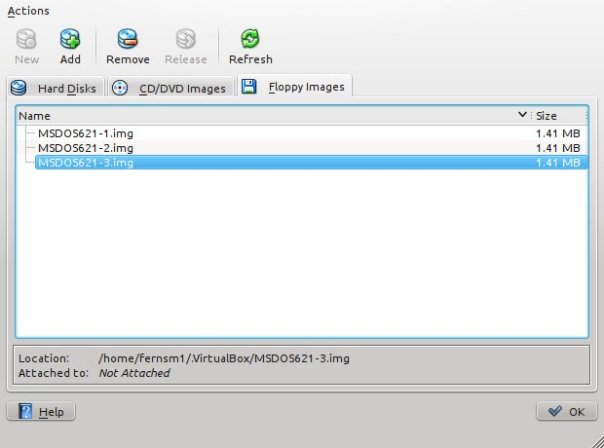
Task: Click the location path /home/fernsm1/.VirtualBox/MSDOS621-3.img
Action: tap(224, 358)
